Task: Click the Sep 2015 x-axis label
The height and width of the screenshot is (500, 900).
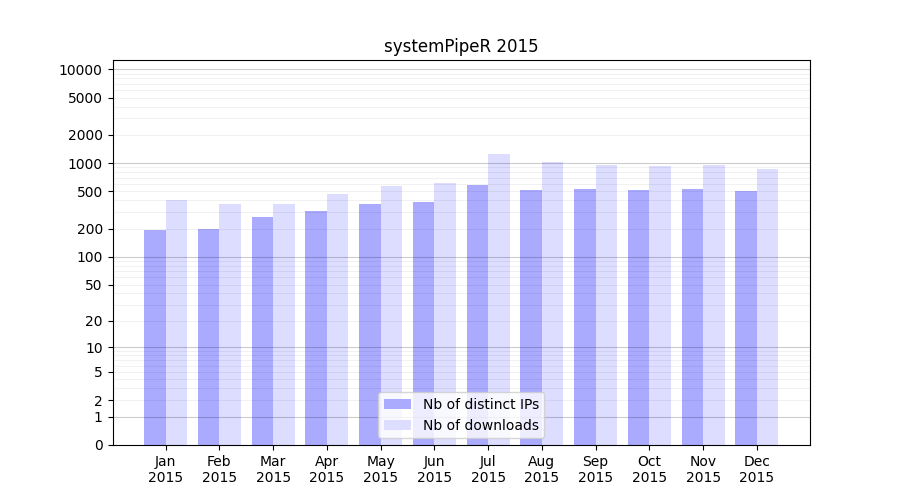Action: point(595,469)
